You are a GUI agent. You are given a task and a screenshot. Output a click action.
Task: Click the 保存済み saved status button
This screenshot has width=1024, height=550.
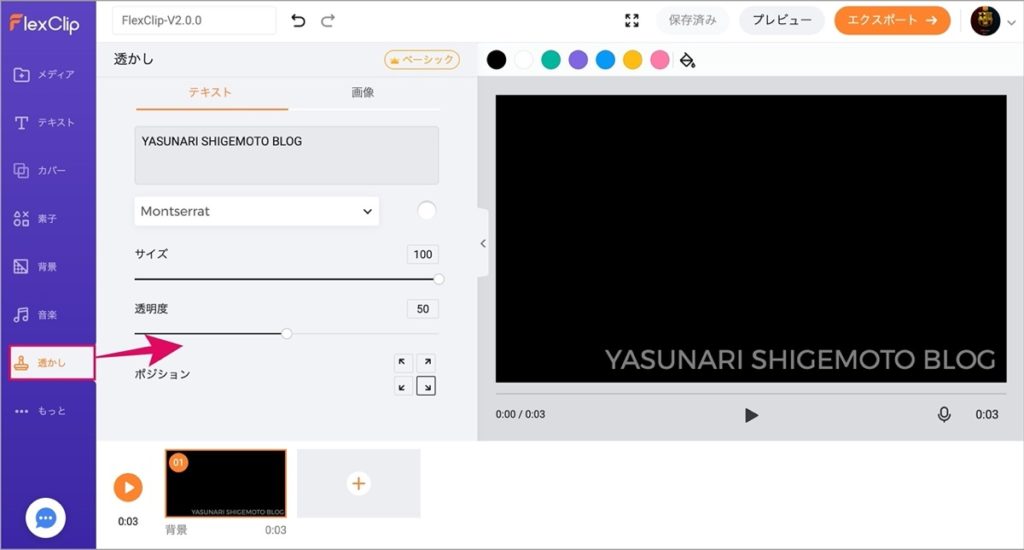tap(692, 20)
